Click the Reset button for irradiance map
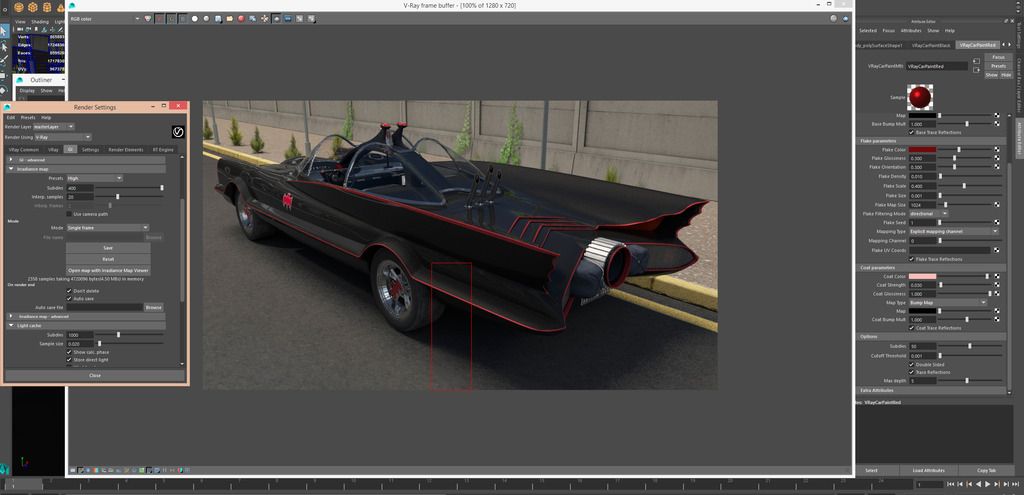Image resolution: width=1024 pixels, height=495 pixels. click(x=108, y=259)
